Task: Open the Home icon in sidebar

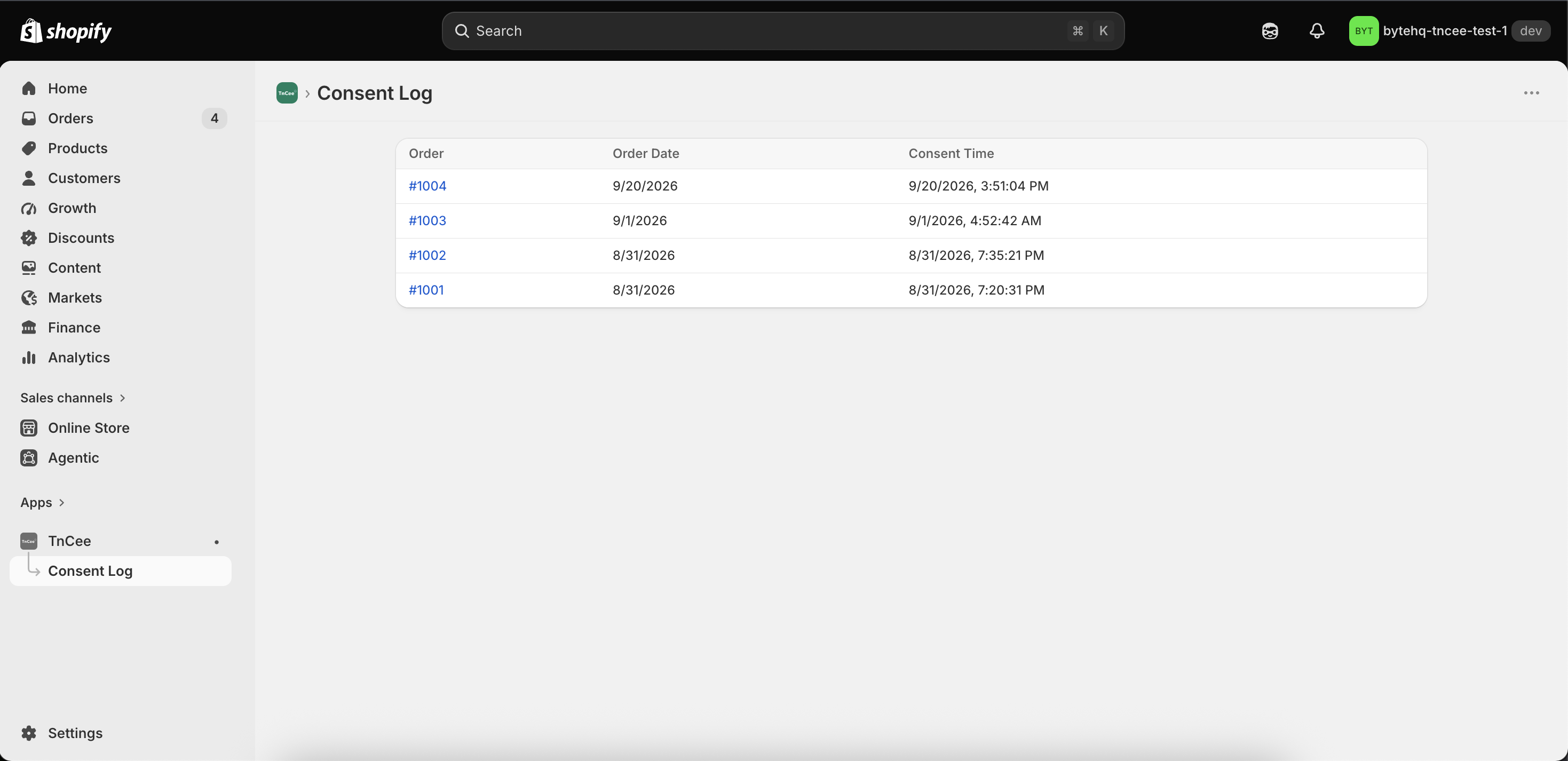Action: [29, 88]
